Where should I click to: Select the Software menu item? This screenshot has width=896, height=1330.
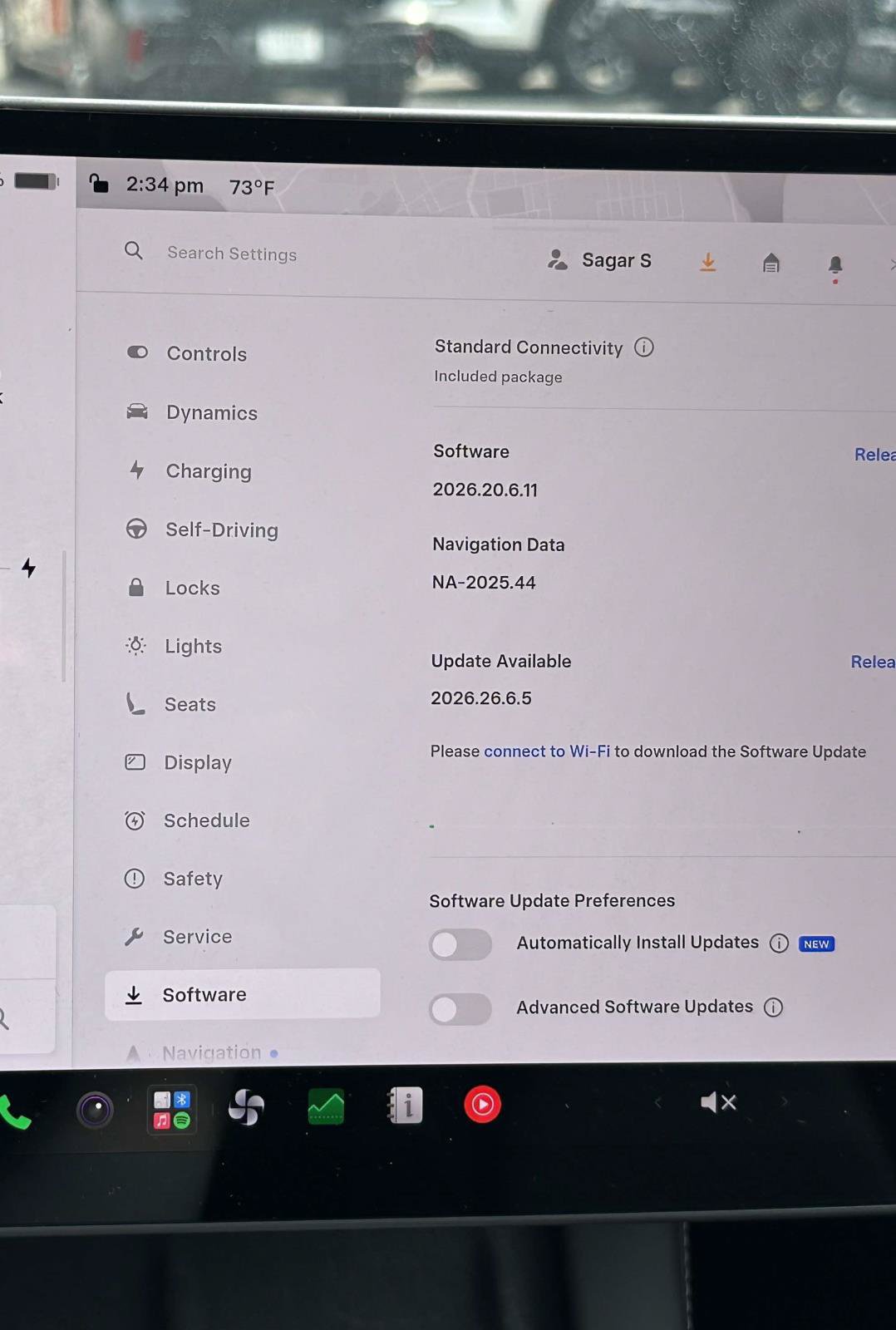pyautogui.click(x=242, y=994)
